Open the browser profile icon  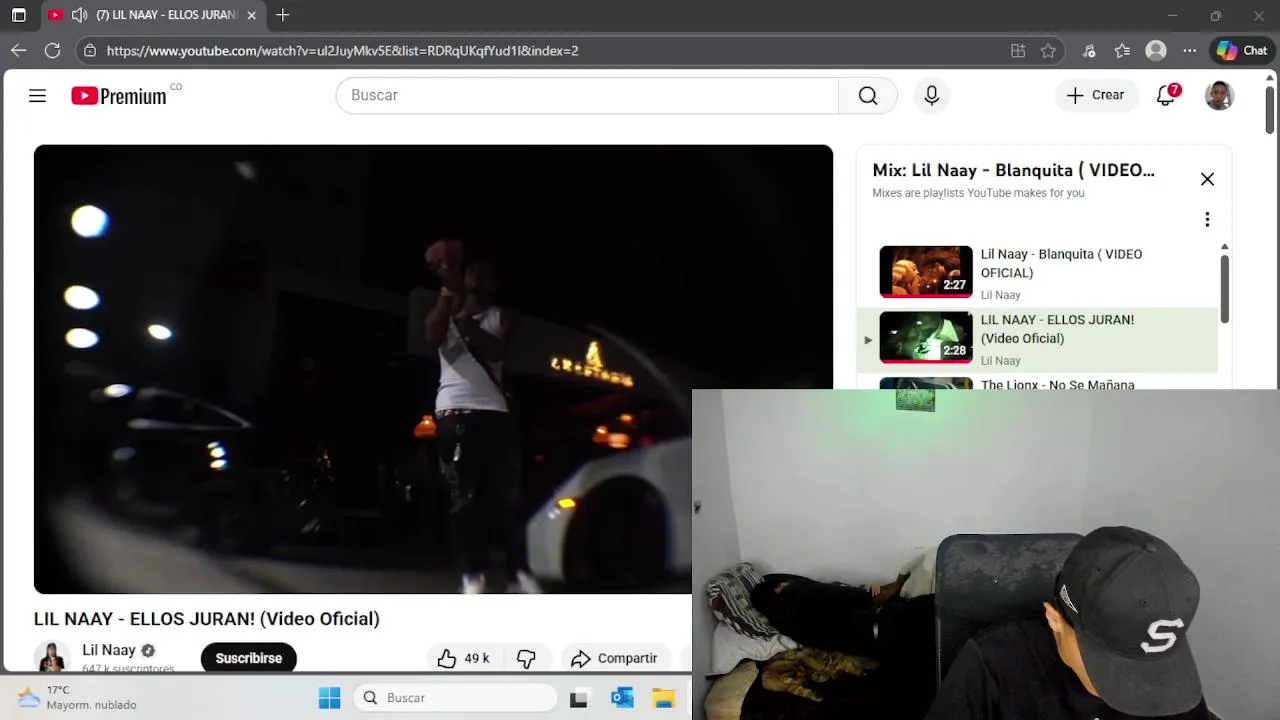pyautogui.click(x=1156, y=50)
